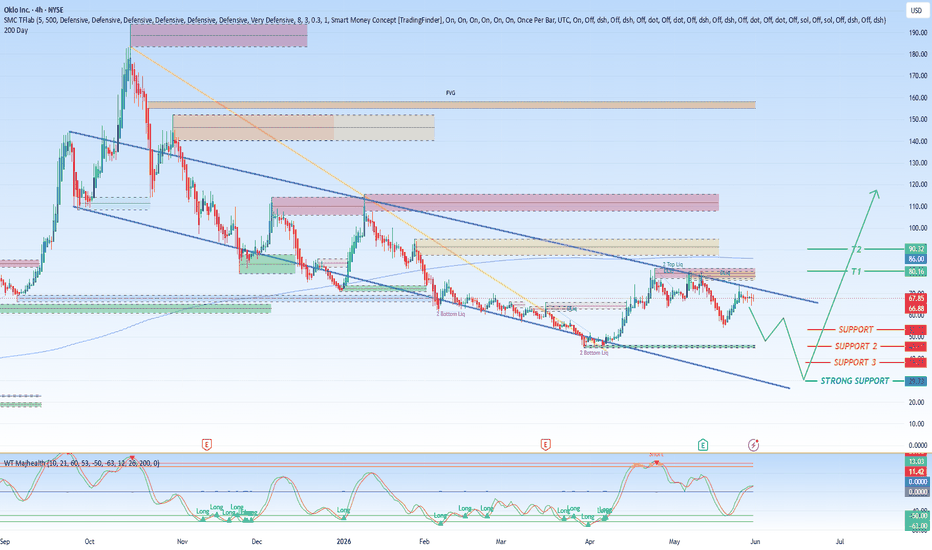This screenshot has height=550, width=932.
Task: Click the T2 target label
Action: 856,249
